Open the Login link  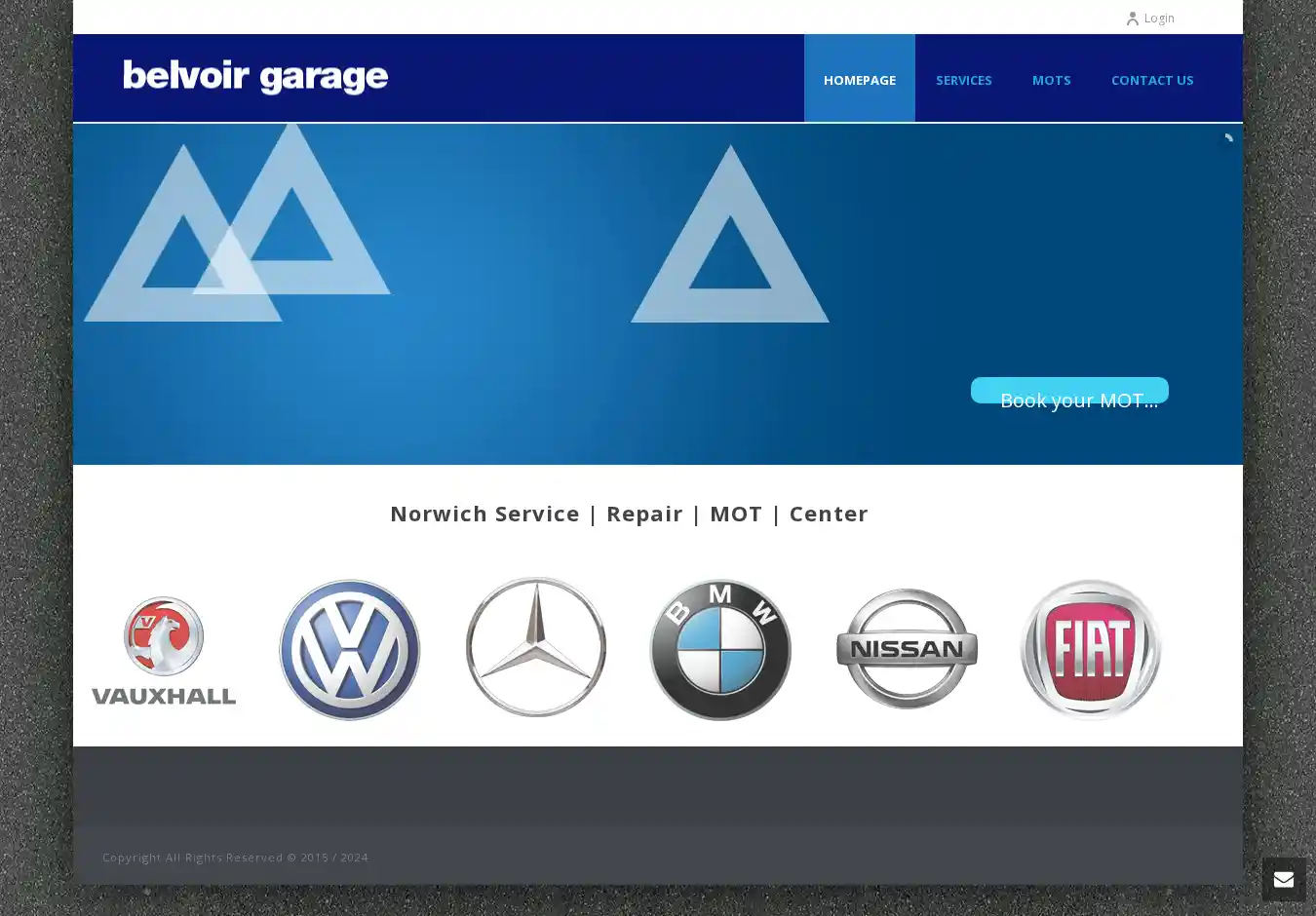click(1158, 19)
